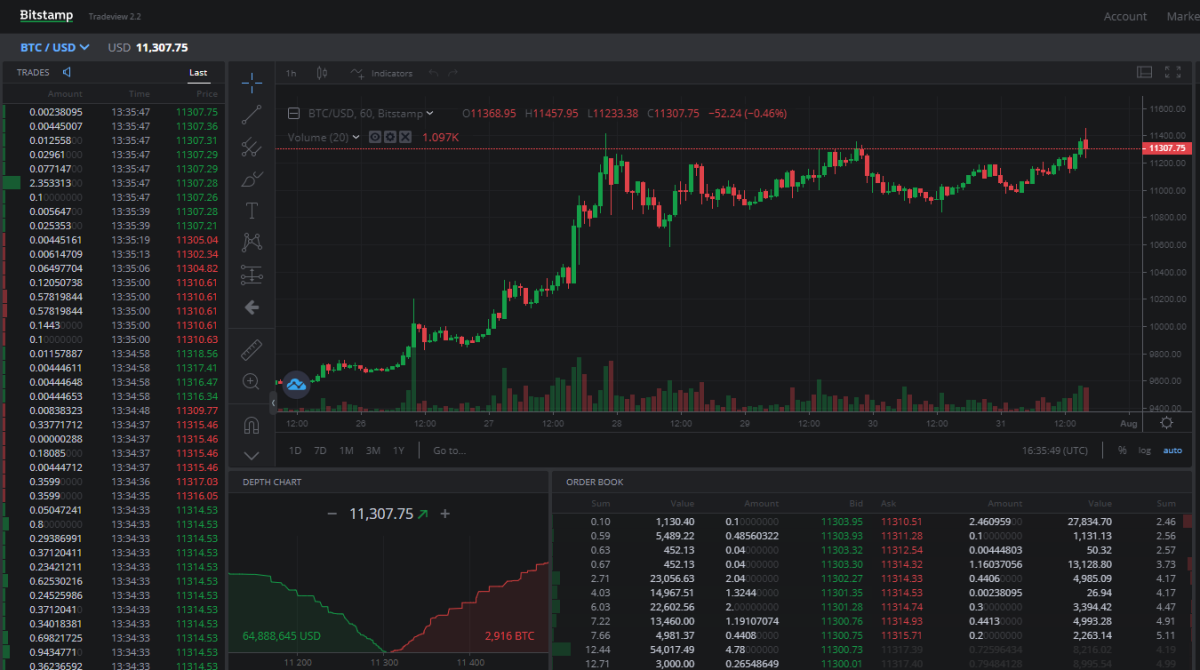Enable log scale on the price axis
This screenshot has width=1200, height=670.
(x=1144, y=450)
